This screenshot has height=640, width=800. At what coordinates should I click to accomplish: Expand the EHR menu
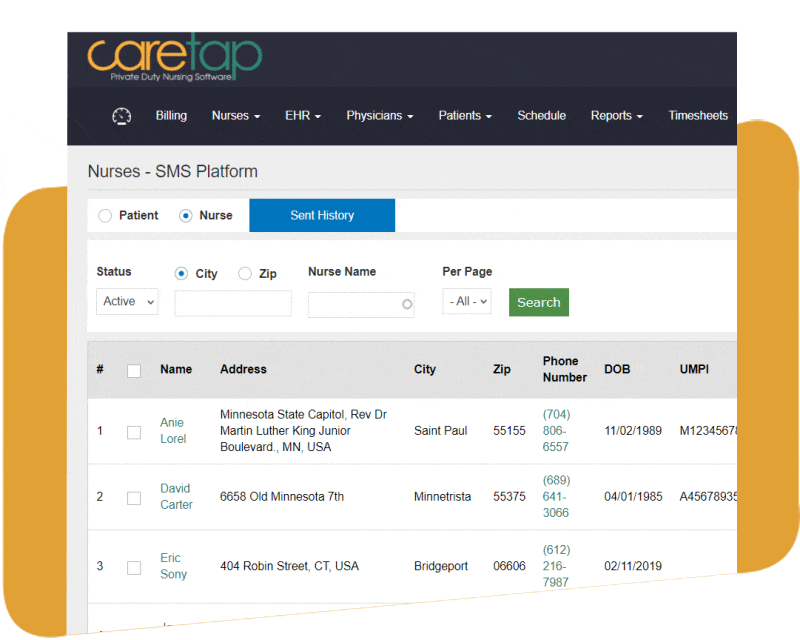pyautogui.click(x=303, y=116)
